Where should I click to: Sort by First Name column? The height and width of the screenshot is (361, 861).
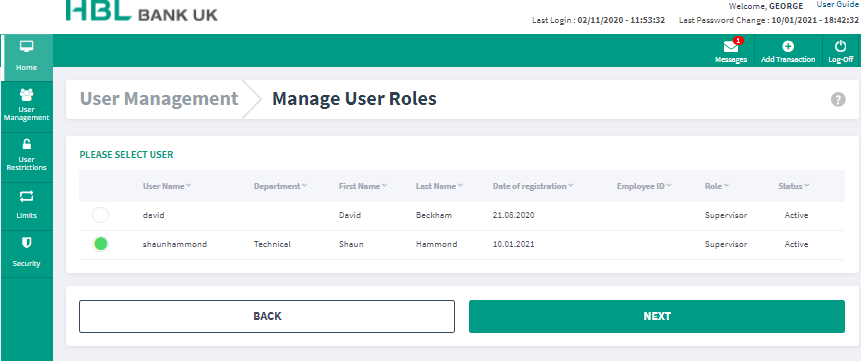point(363,186)
